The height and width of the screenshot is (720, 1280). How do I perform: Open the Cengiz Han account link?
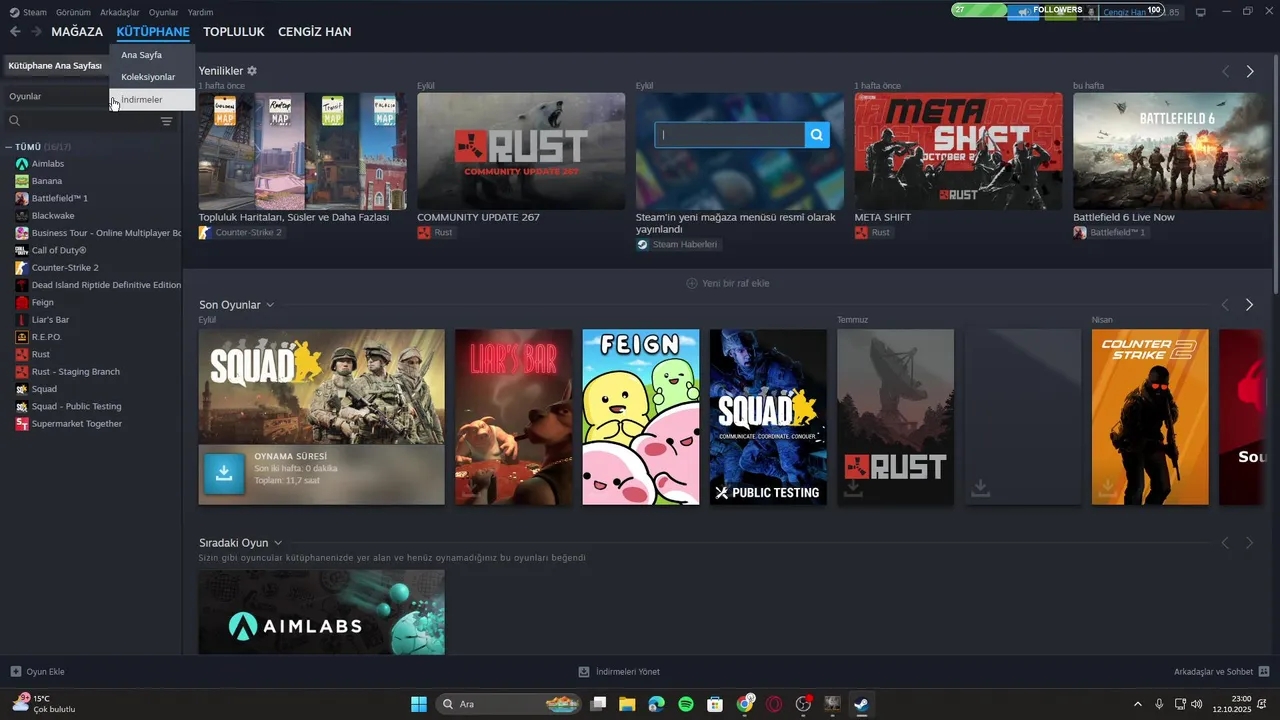[x=1124, y=12]
